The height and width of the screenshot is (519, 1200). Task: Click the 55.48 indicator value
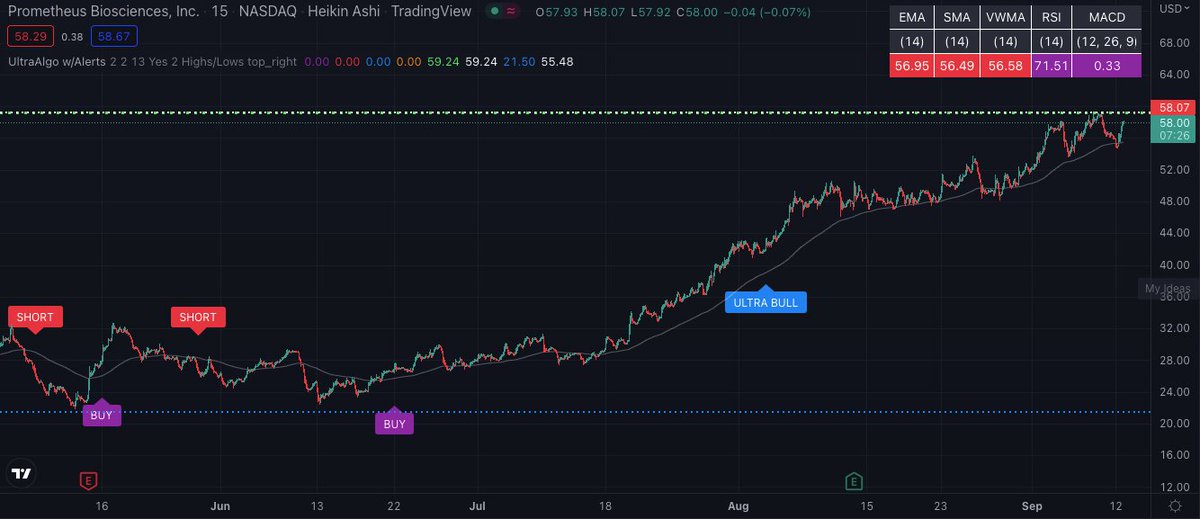(557, 61)
